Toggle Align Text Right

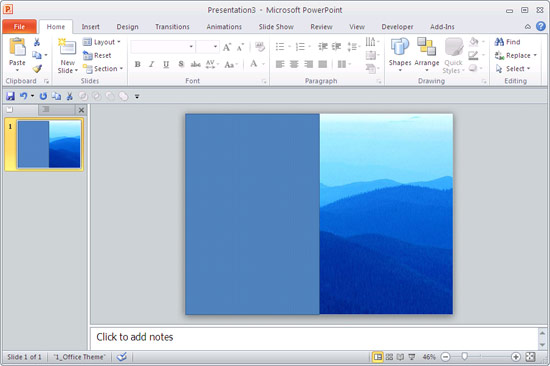click(308, 64)
